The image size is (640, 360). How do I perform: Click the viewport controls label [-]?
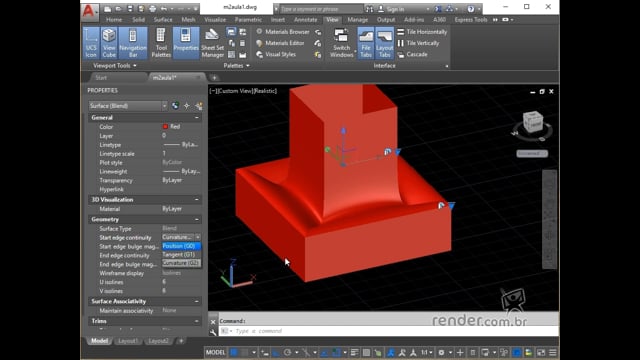pos(213,91)
